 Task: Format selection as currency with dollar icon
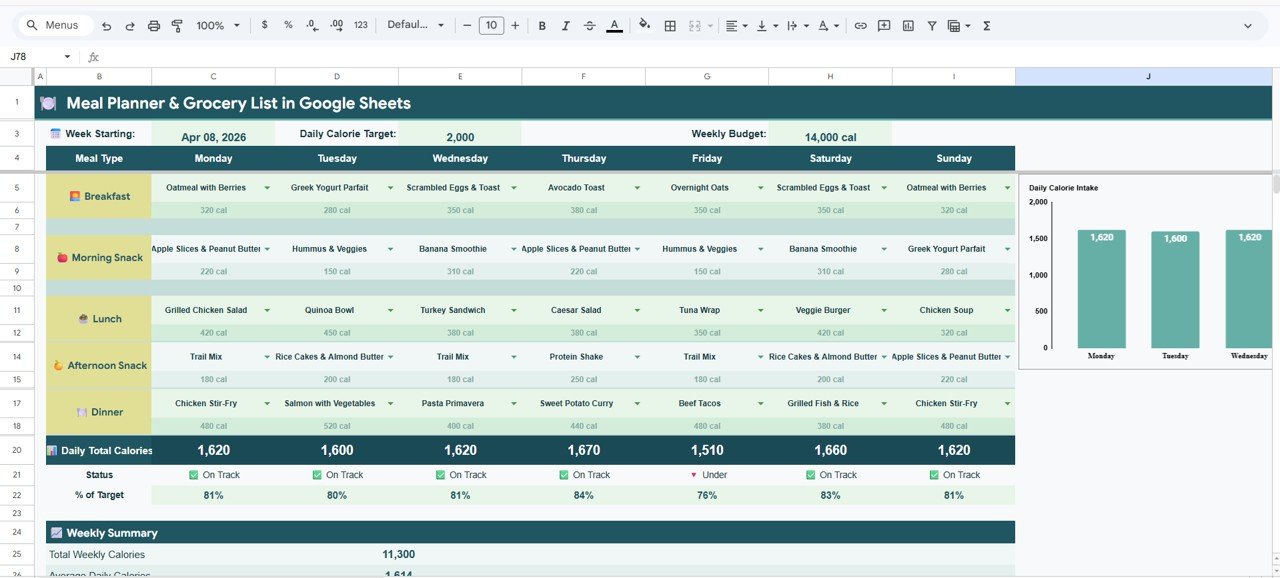click(x=264, y=25)
